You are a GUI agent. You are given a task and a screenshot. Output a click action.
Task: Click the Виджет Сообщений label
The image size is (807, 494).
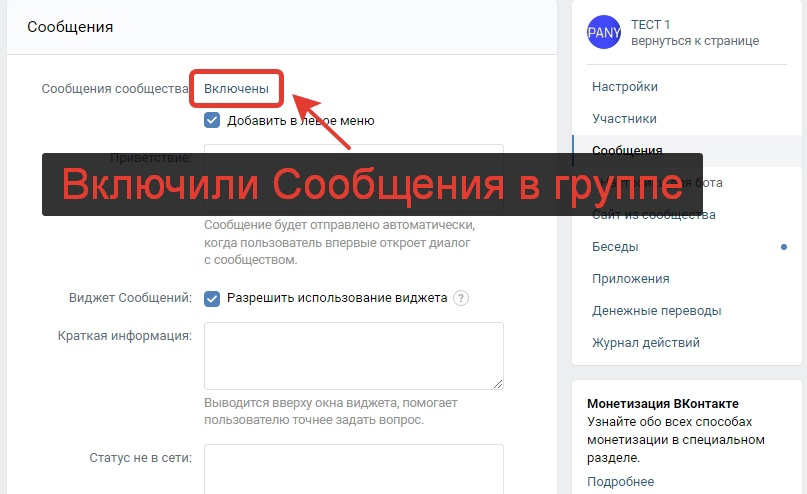130,298
